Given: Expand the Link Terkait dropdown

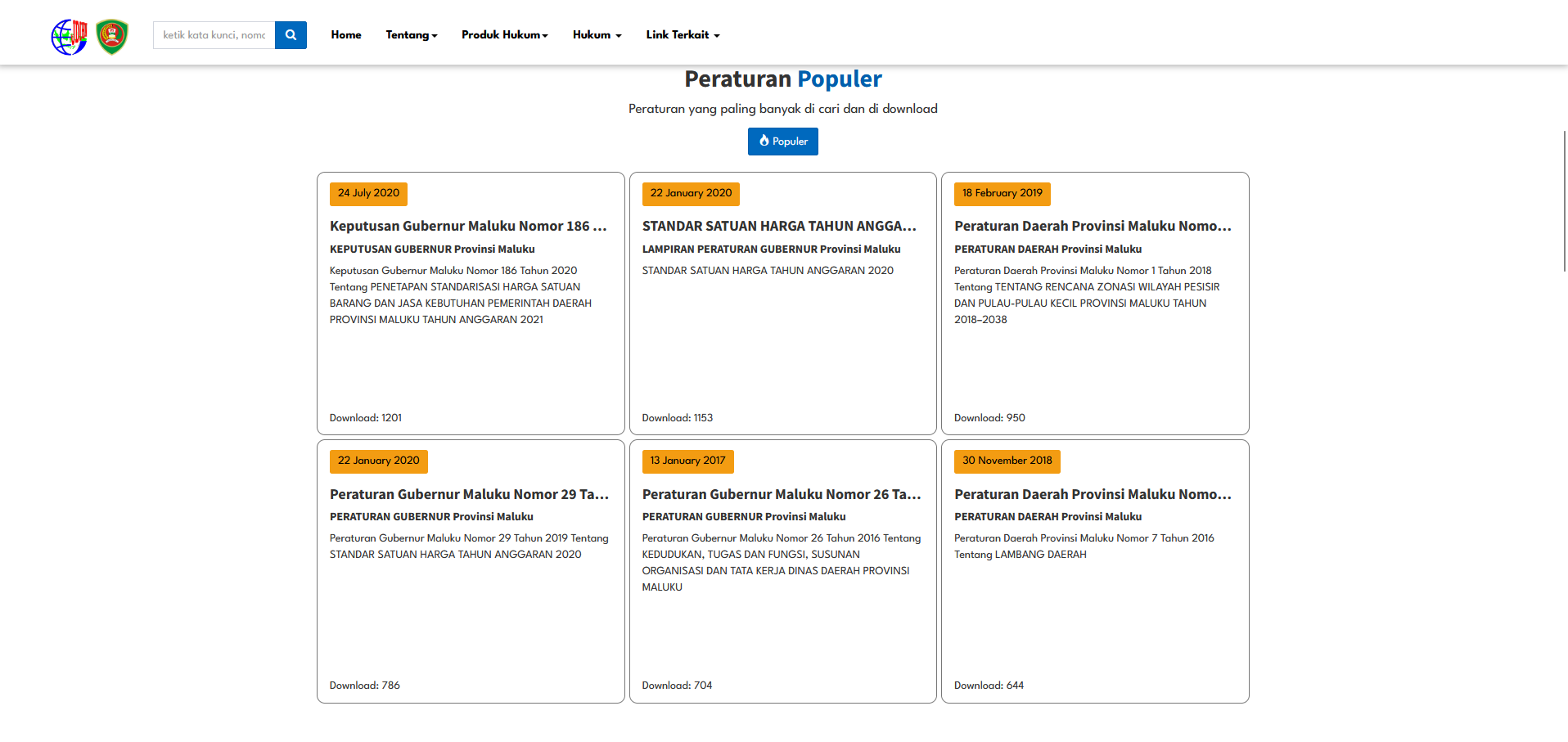Looking at the screenshot, I should 683,35.
